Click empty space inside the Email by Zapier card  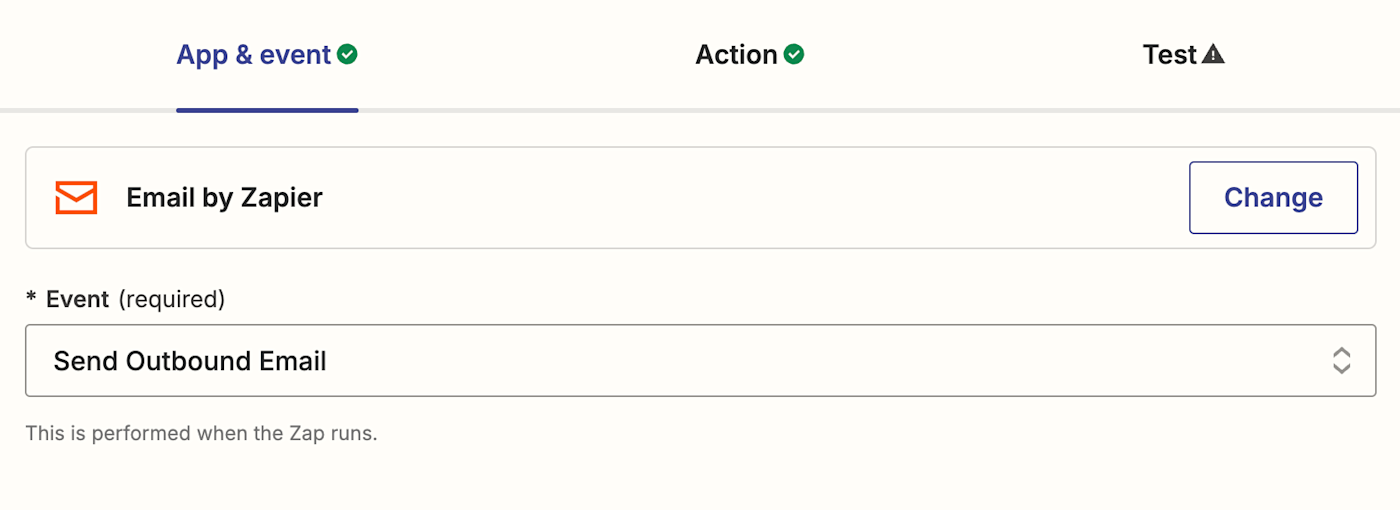tap(750, 198)
